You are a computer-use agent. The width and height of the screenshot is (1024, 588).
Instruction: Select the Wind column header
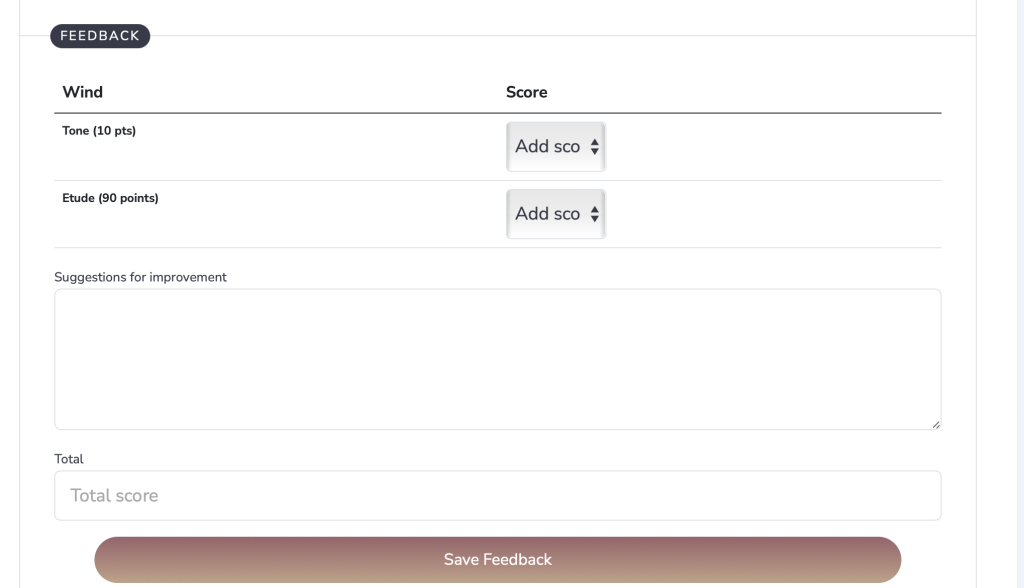[82, 92]
